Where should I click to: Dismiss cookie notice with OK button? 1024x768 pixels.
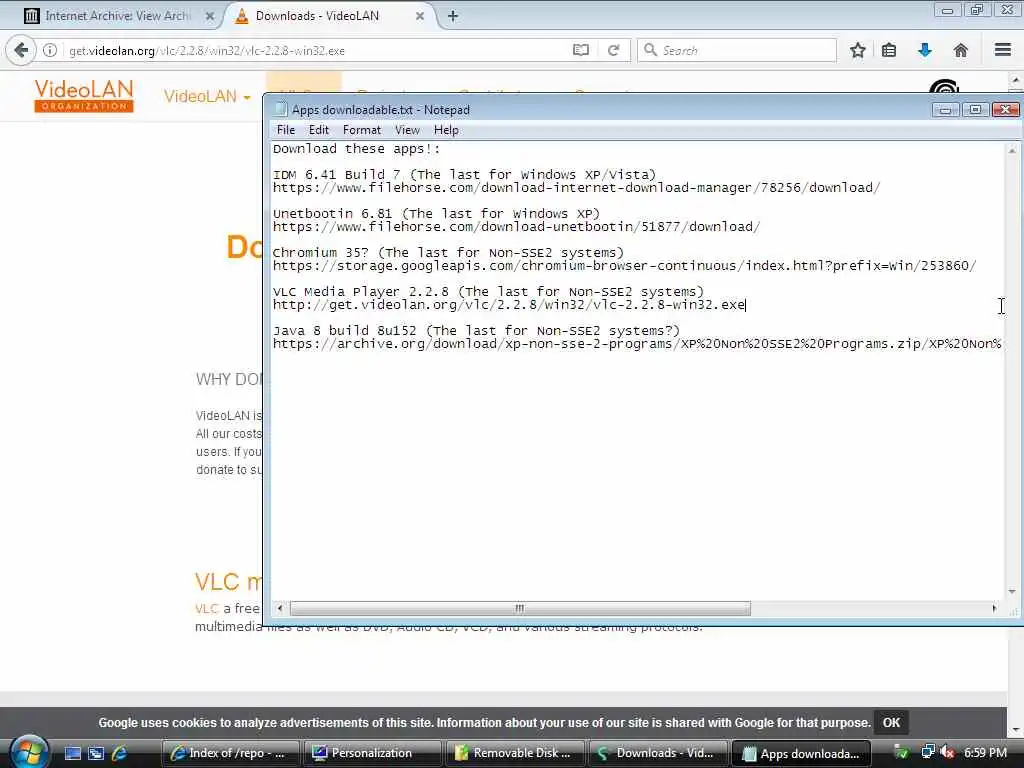point(891,722)
